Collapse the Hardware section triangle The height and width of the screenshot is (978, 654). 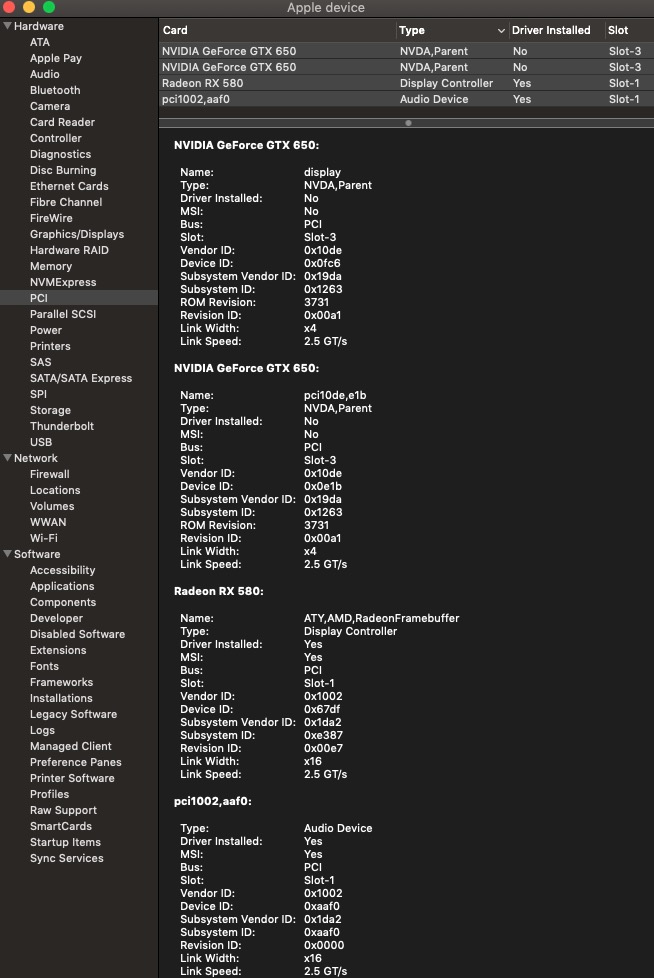click(x=7, y=26)
